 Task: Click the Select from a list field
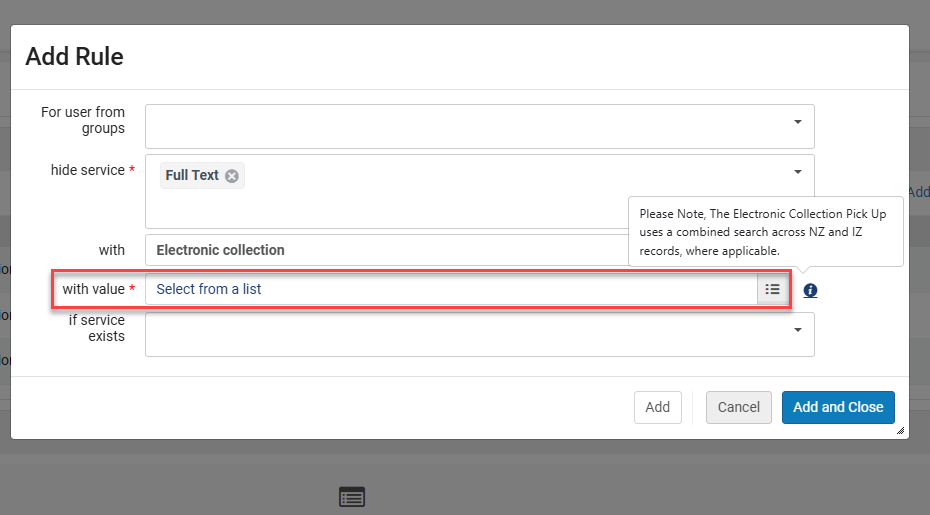[x=450, y=289]
